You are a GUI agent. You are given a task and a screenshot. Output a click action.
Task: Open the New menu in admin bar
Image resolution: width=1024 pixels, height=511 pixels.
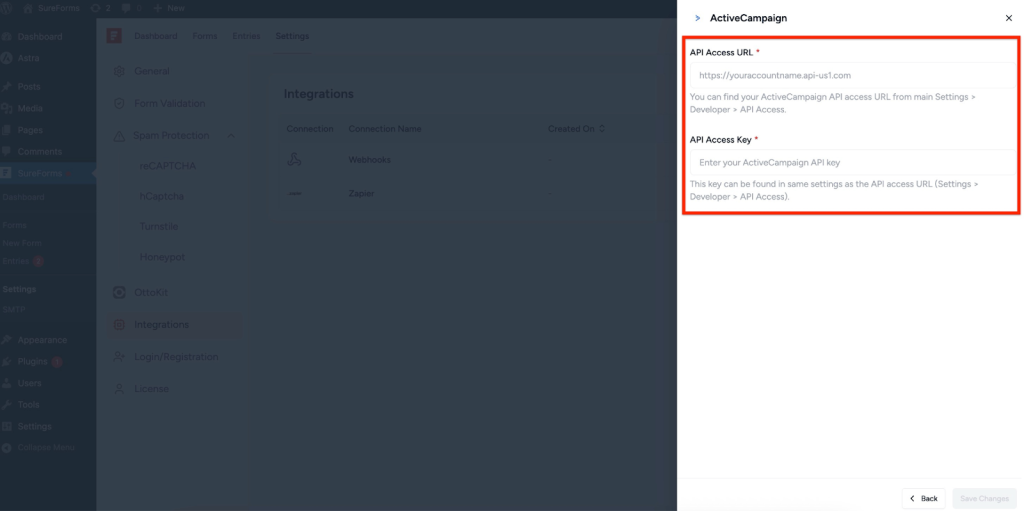pos(169,8)
